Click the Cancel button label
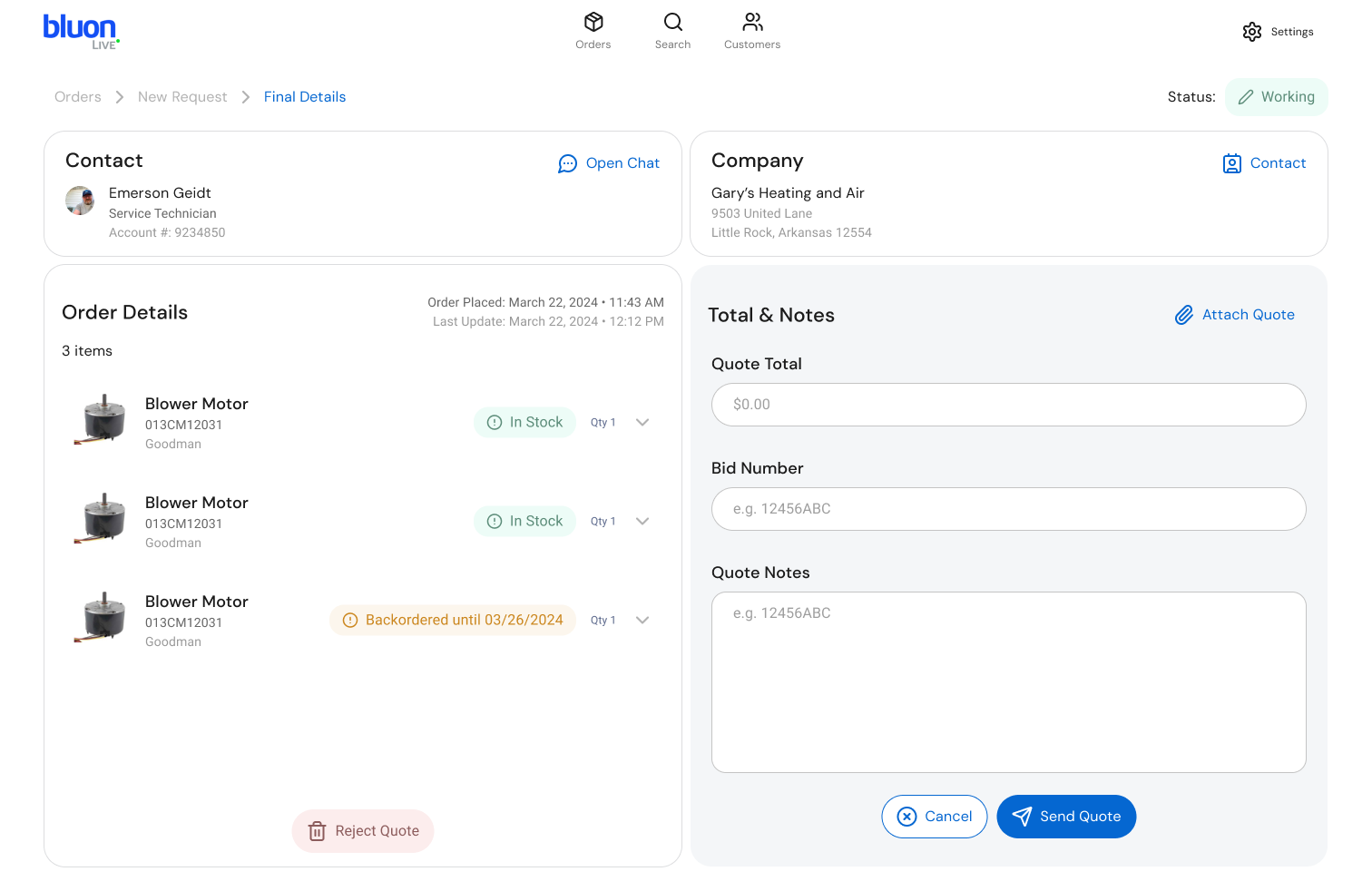Viewport: 1372px width, 891px height. pos(948,817)
